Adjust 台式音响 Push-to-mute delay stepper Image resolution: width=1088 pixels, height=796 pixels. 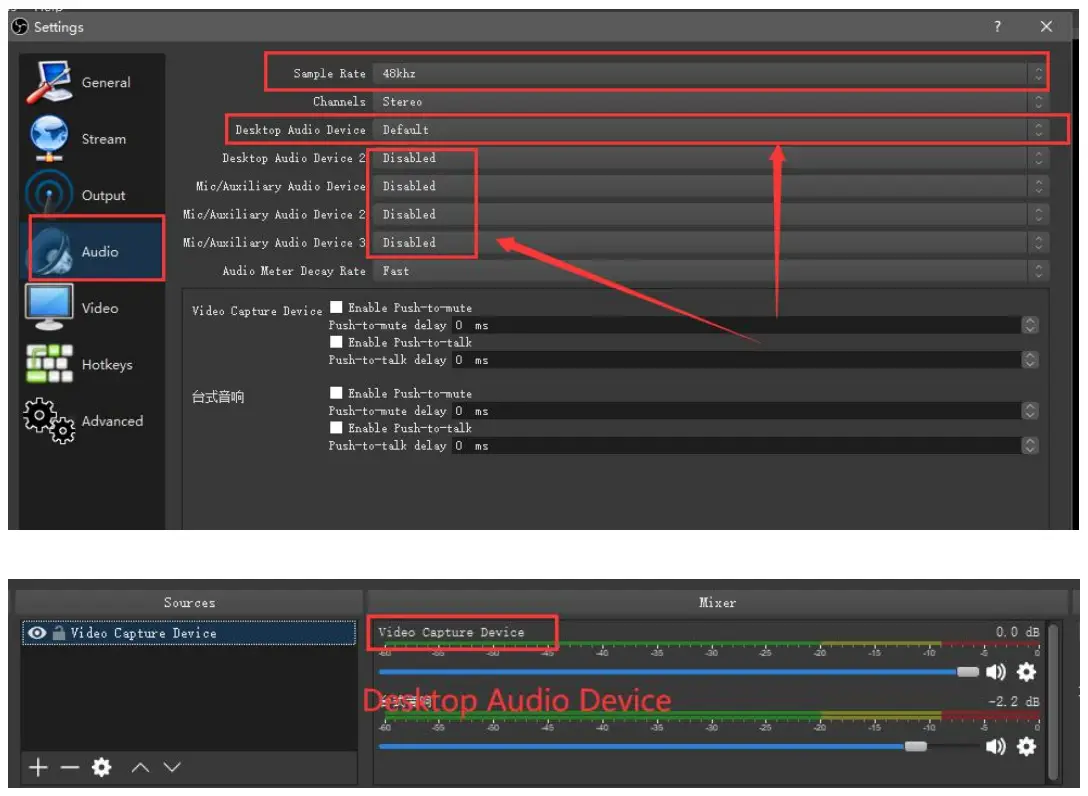(1030, 411)
